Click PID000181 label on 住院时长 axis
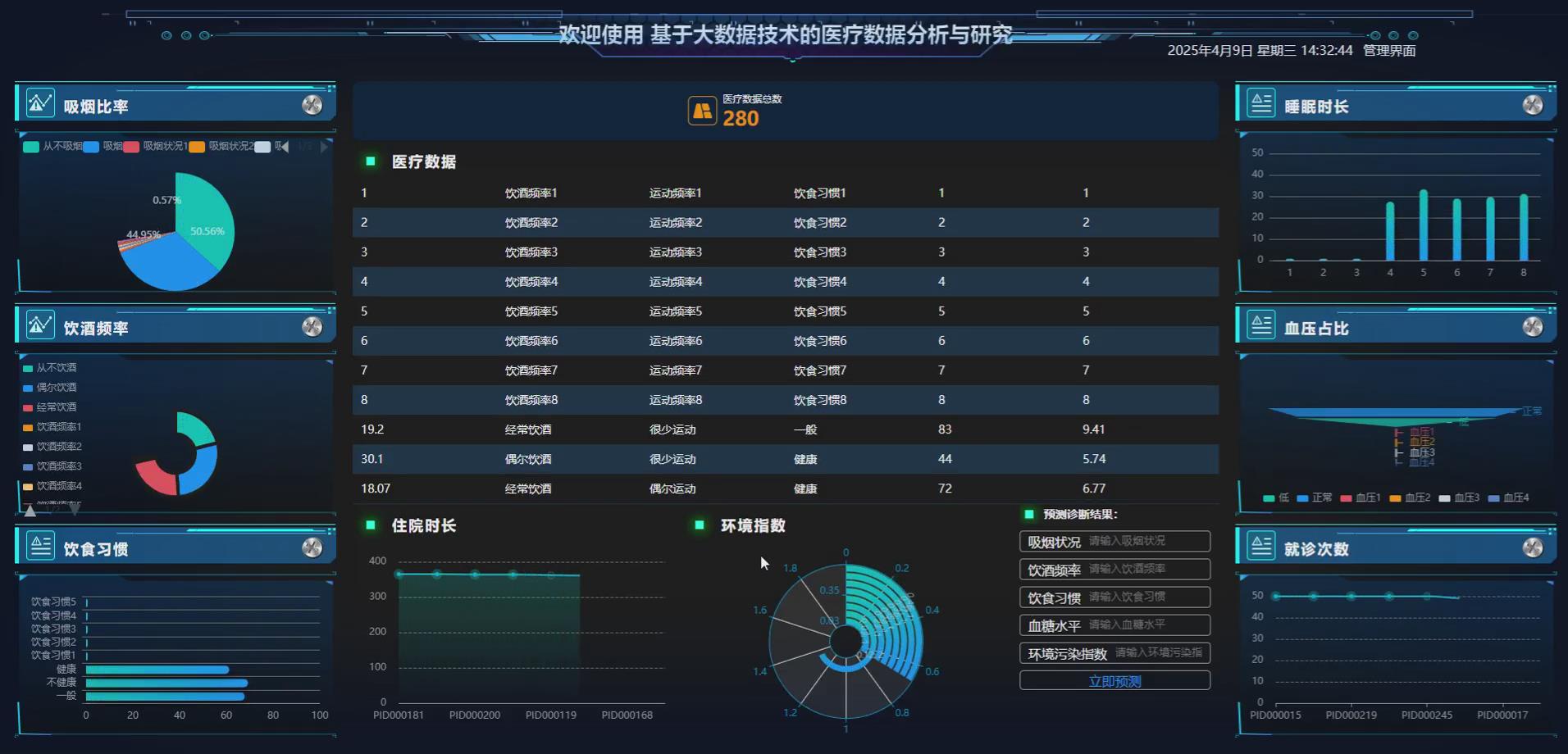Viewport: 1568px width, 754px height. [x=399, y=715]
